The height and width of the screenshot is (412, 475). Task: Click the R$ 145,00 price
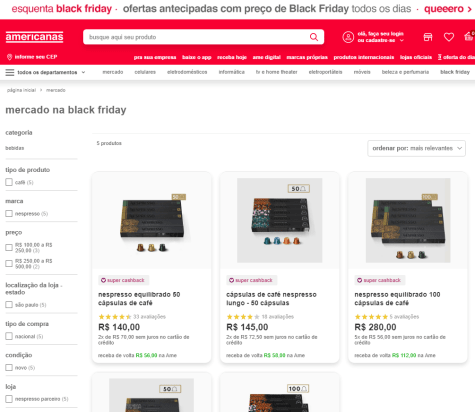pyautogui.click(x=247, y=327)
